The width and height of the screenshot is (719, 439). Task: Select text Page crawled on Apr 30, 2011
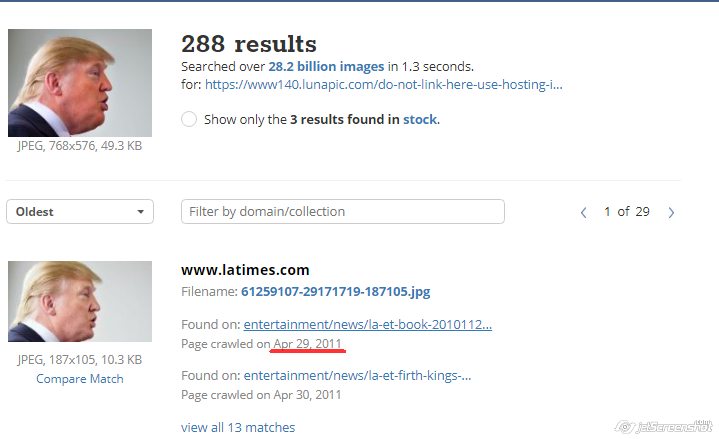(261, 395)
